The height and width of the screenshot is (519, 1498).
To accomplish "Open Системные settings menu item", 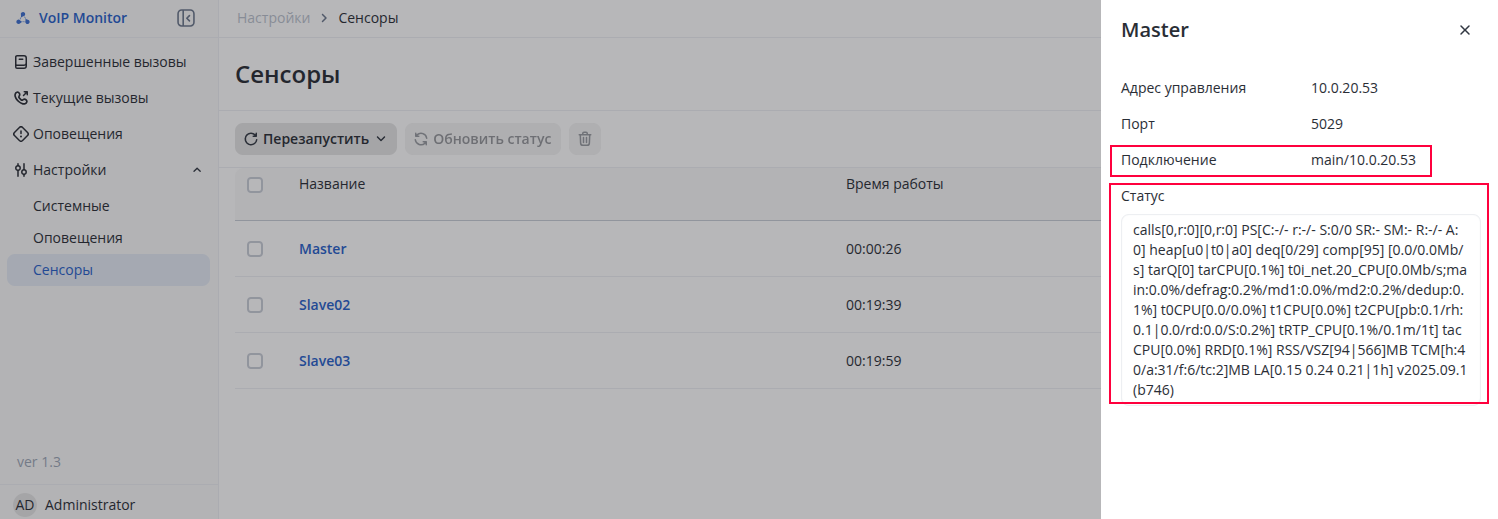I will 71,206.
